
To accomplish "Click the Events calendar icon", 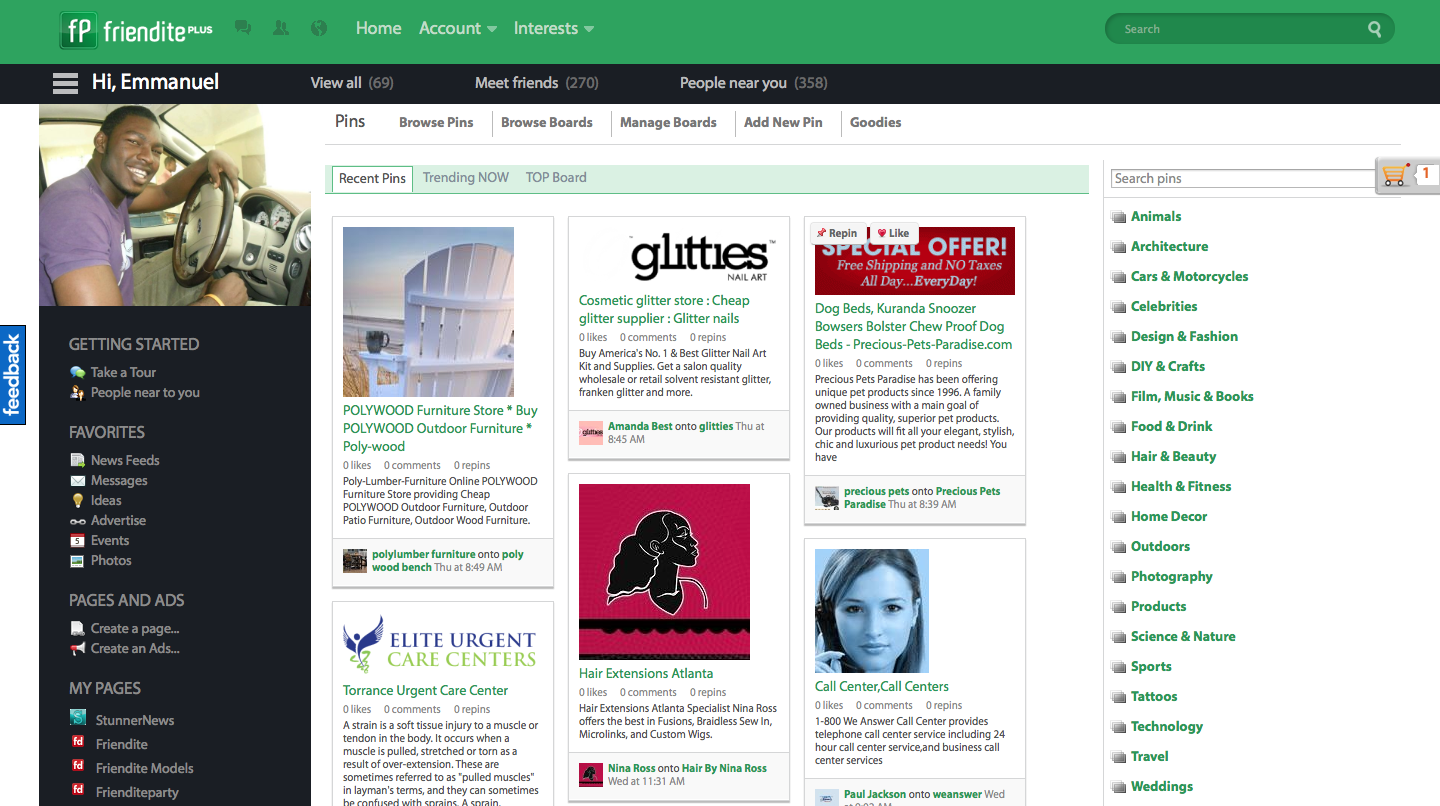I will 77,540.
